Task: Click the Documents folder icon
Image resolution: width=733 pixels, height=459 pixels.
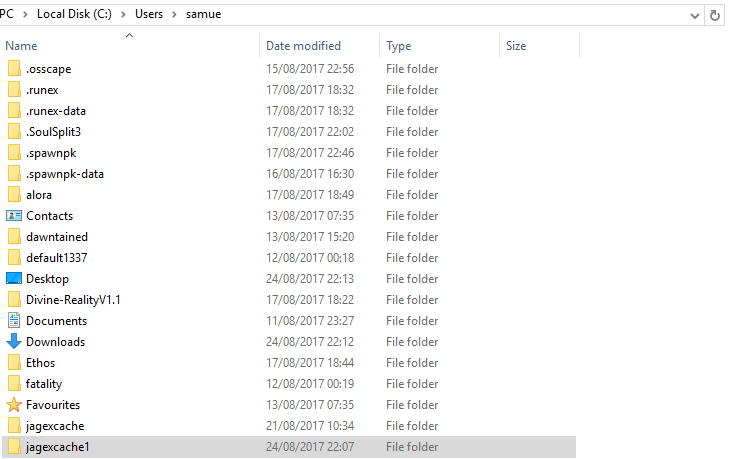Action: pos(14,321)
